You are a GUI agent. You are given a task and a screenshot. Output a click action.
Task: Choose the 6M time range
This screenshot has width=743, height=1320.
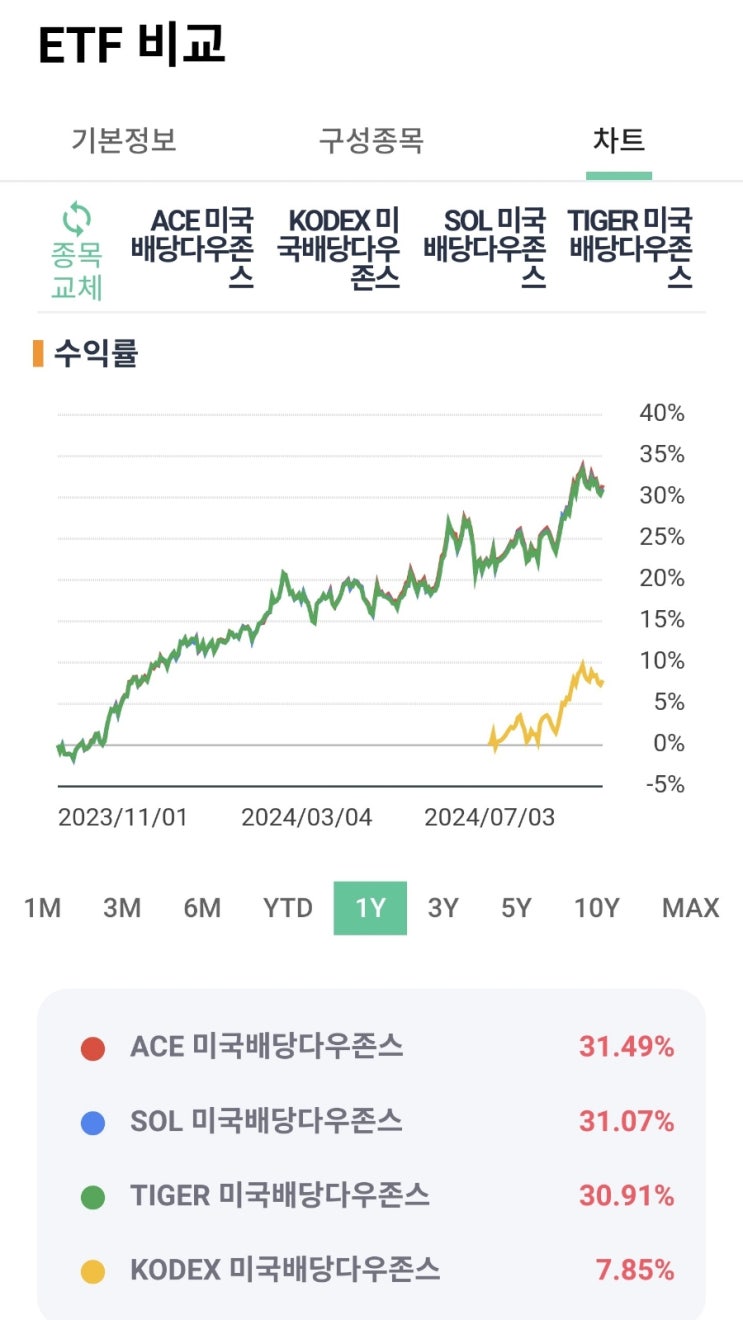point(202,908)
